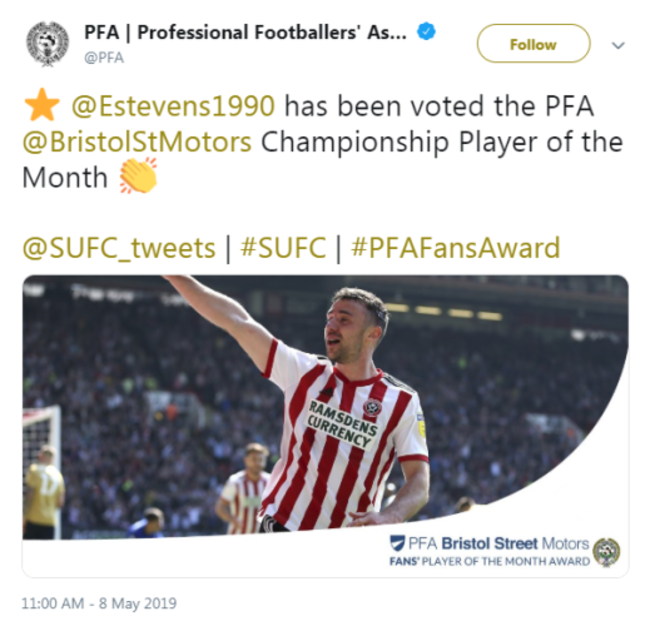This screenshot has height=626, width=650.
Task: Click the gold star emoji
Action: [41, 105]
